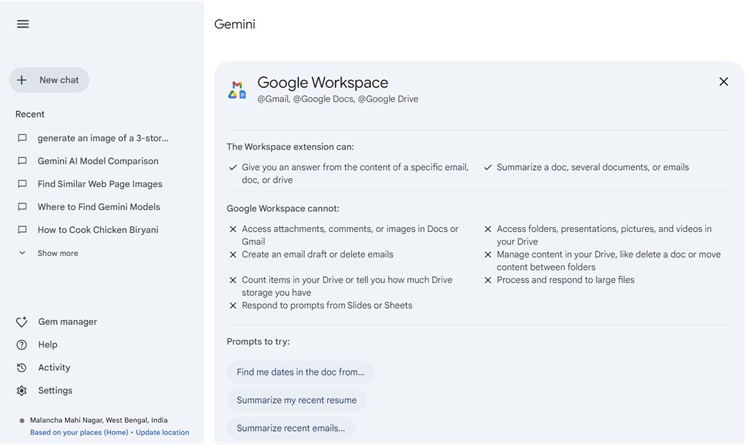Open the Activity history icon
The height and width of the screenshot is (445, 750).
coord(22,368)
